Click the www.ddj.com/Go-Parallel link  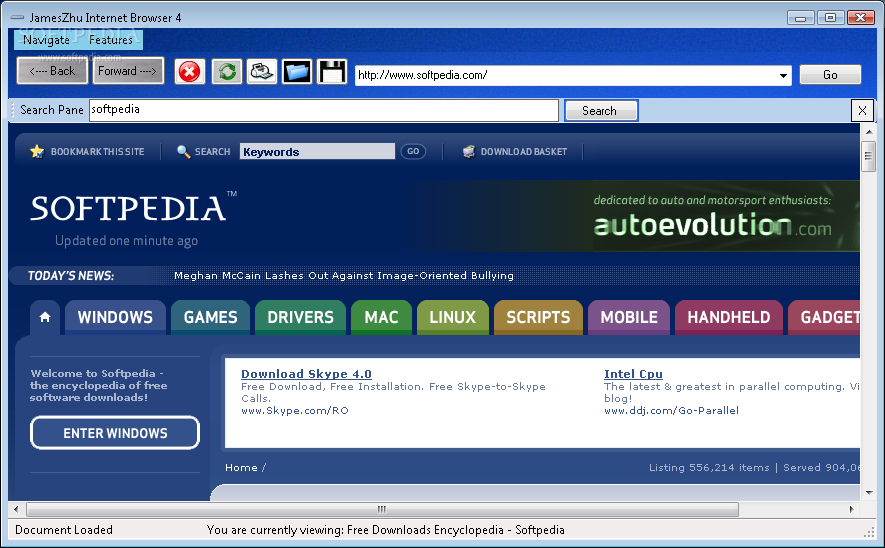pos(671,410)
